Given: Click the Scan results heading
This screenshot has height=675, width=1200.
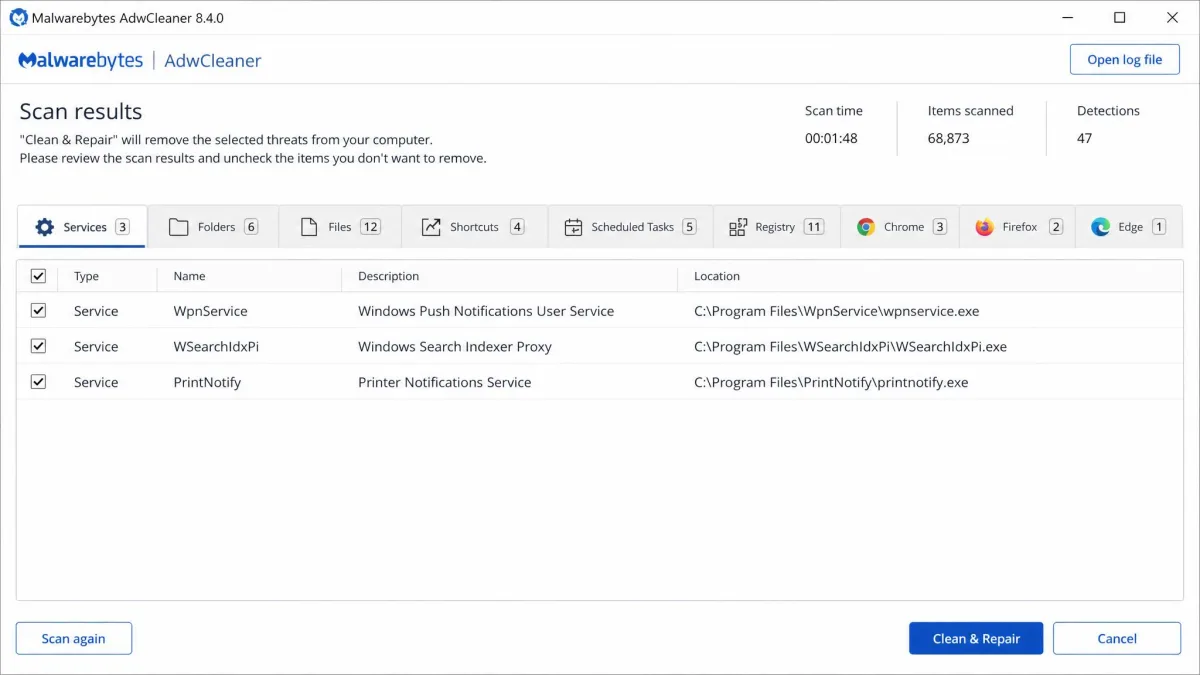Looking at the screenshot, I should 81,111.
